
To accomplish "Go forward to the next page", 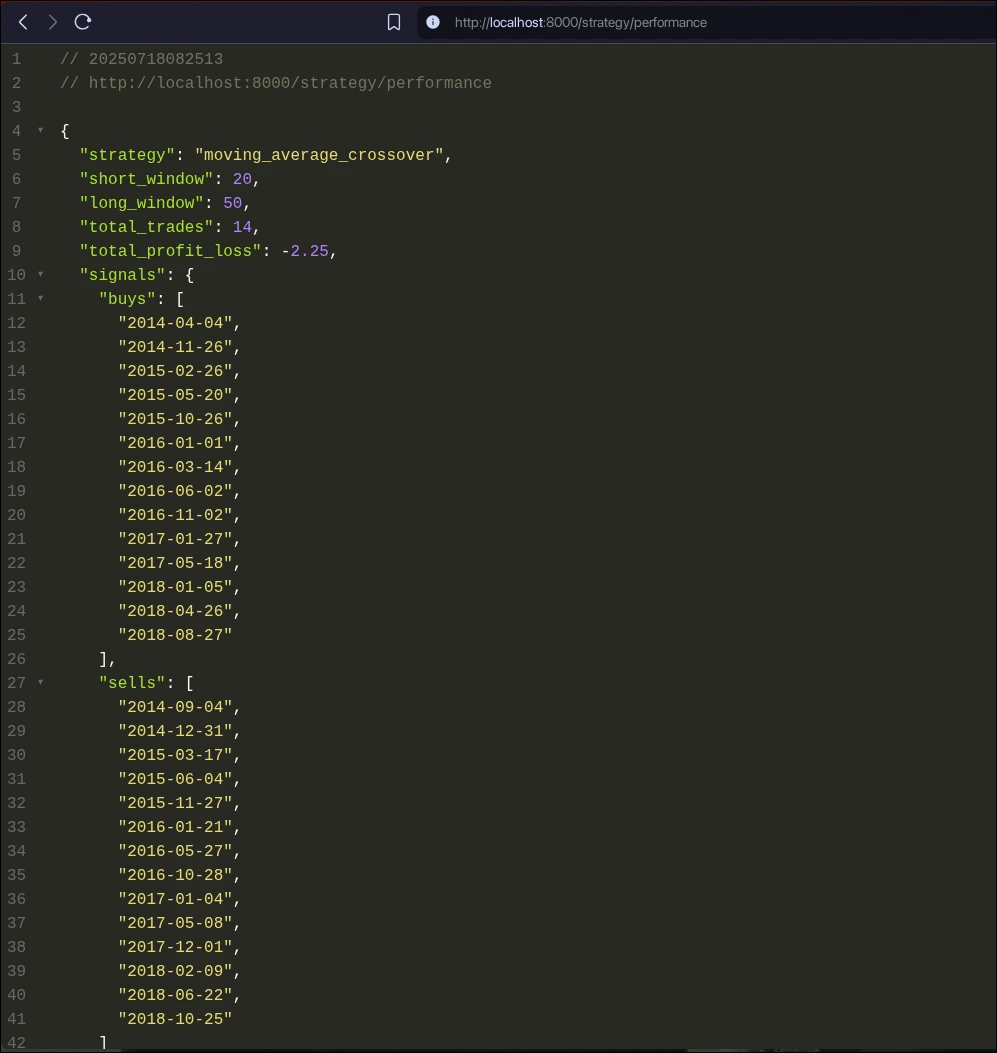I will (52, 22).
